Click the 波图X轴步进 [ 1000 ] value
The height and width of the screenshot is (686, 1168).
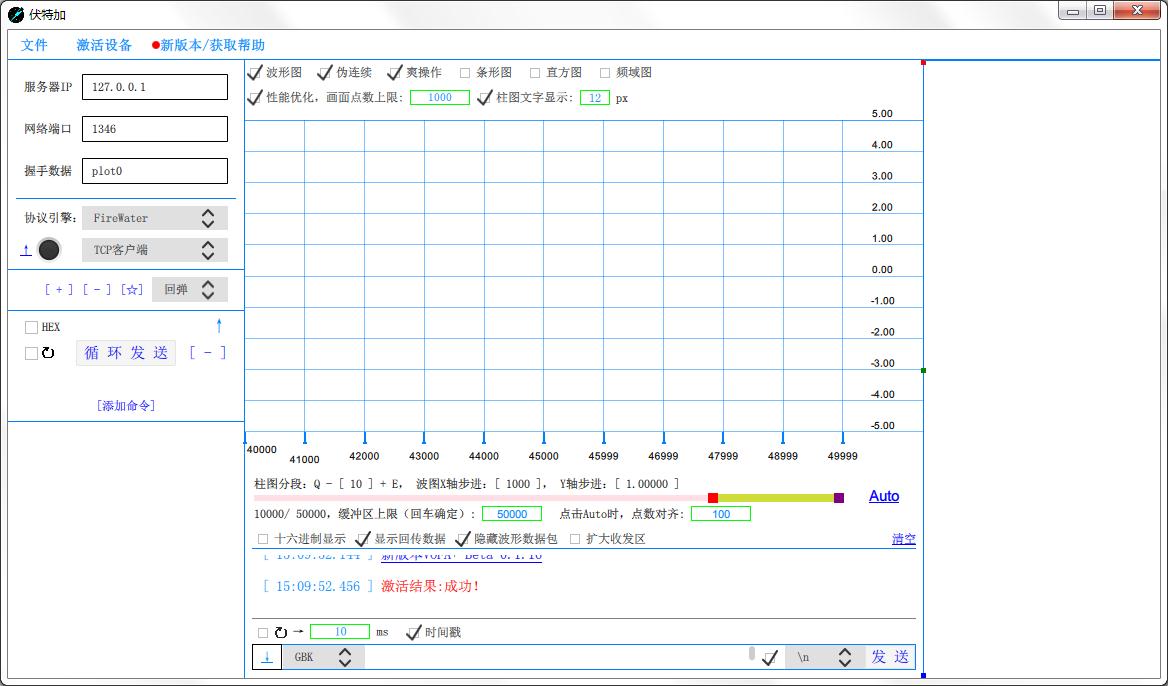point(518,484)
